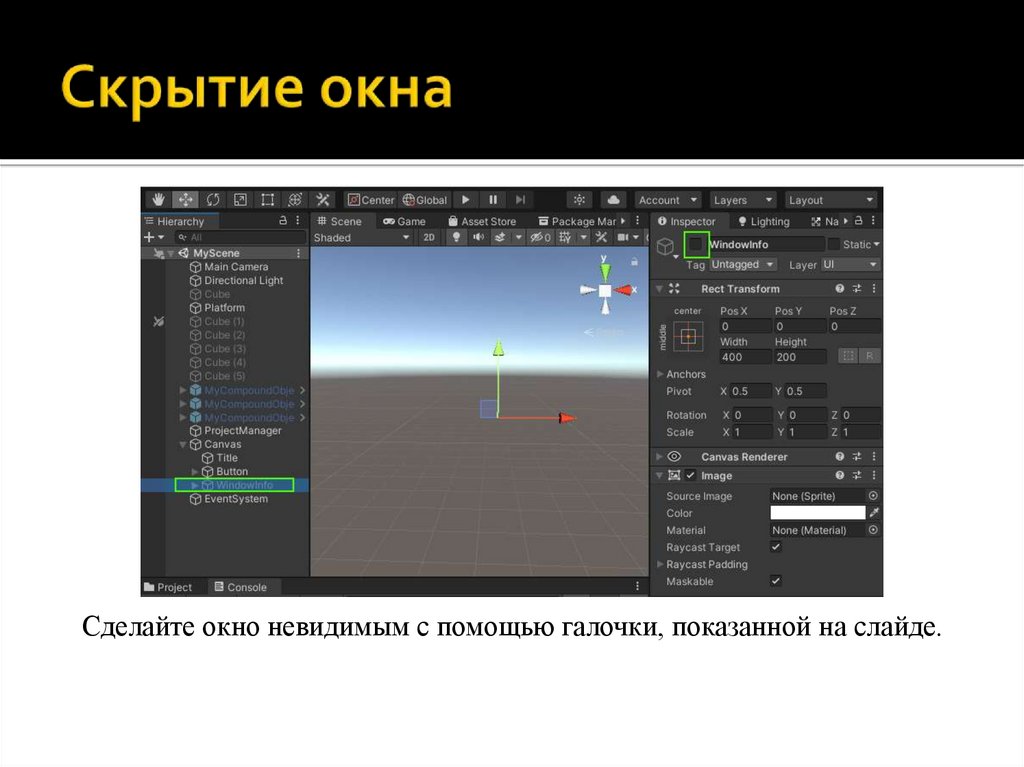1024x767 pixels.
Task: Switch to the Asset Store tab
Action: (x=482, y=221)
